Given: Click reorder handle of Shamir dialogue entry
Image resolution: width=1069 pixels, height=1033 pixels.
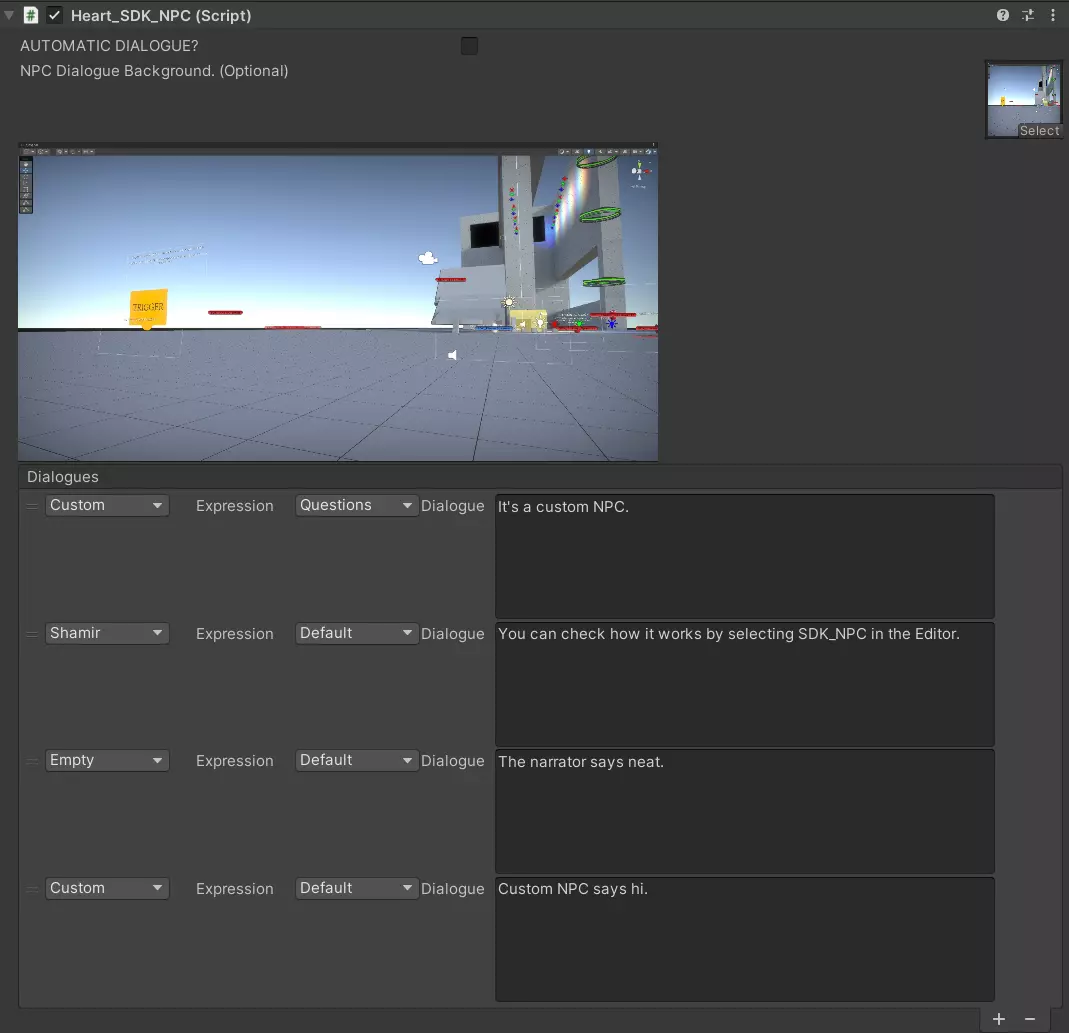Looking at the screenshot, I should 32,634.
